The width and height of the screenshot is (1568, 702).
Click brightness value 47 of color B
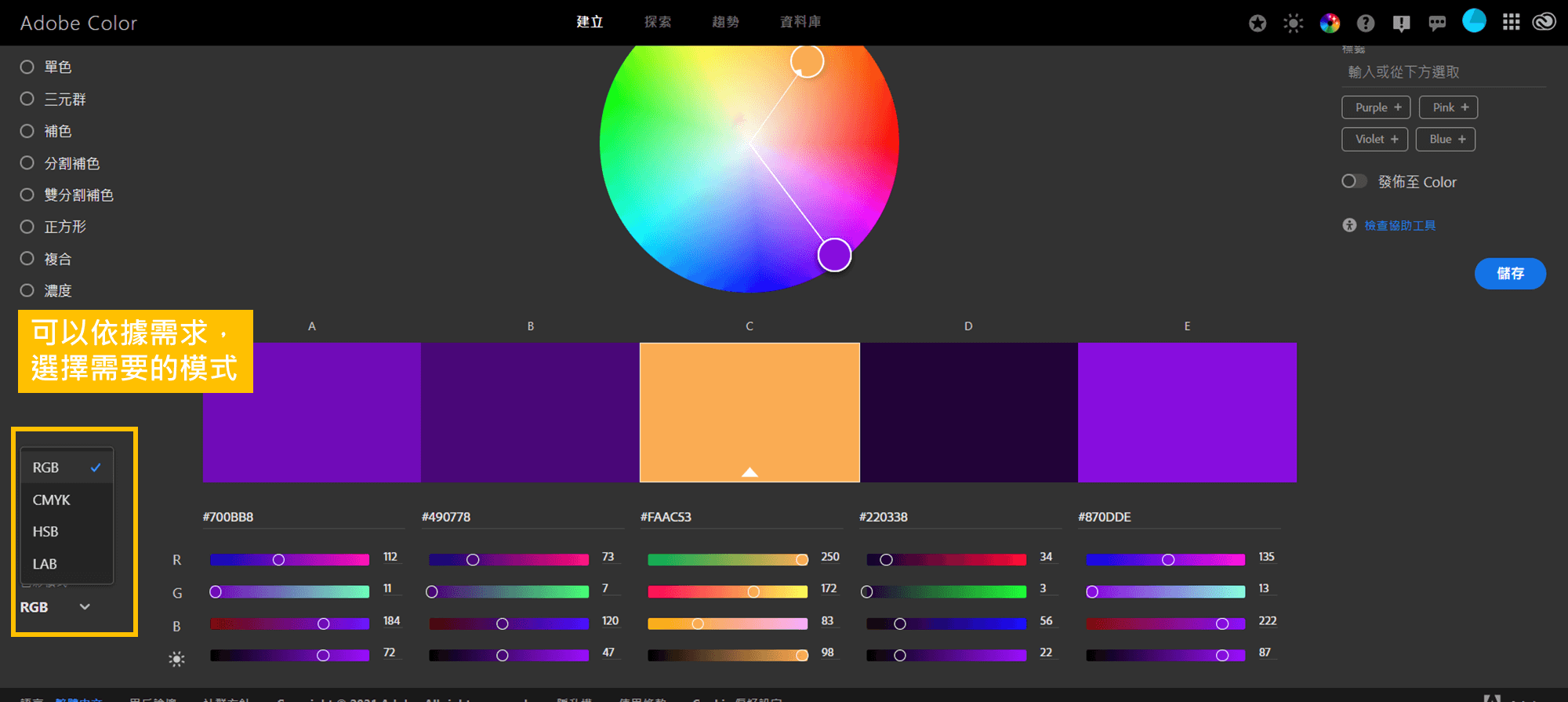pos(608,653)
